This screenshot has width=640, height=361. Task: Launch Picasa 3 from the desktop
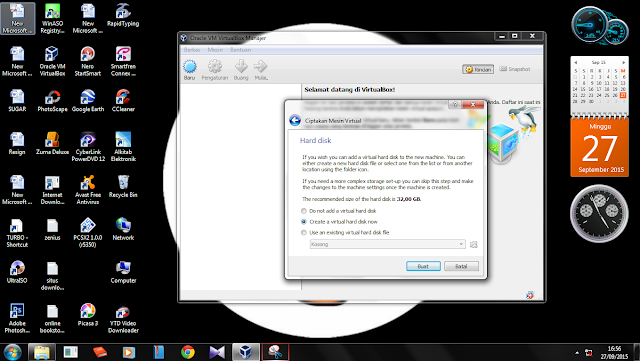point(87,315)
